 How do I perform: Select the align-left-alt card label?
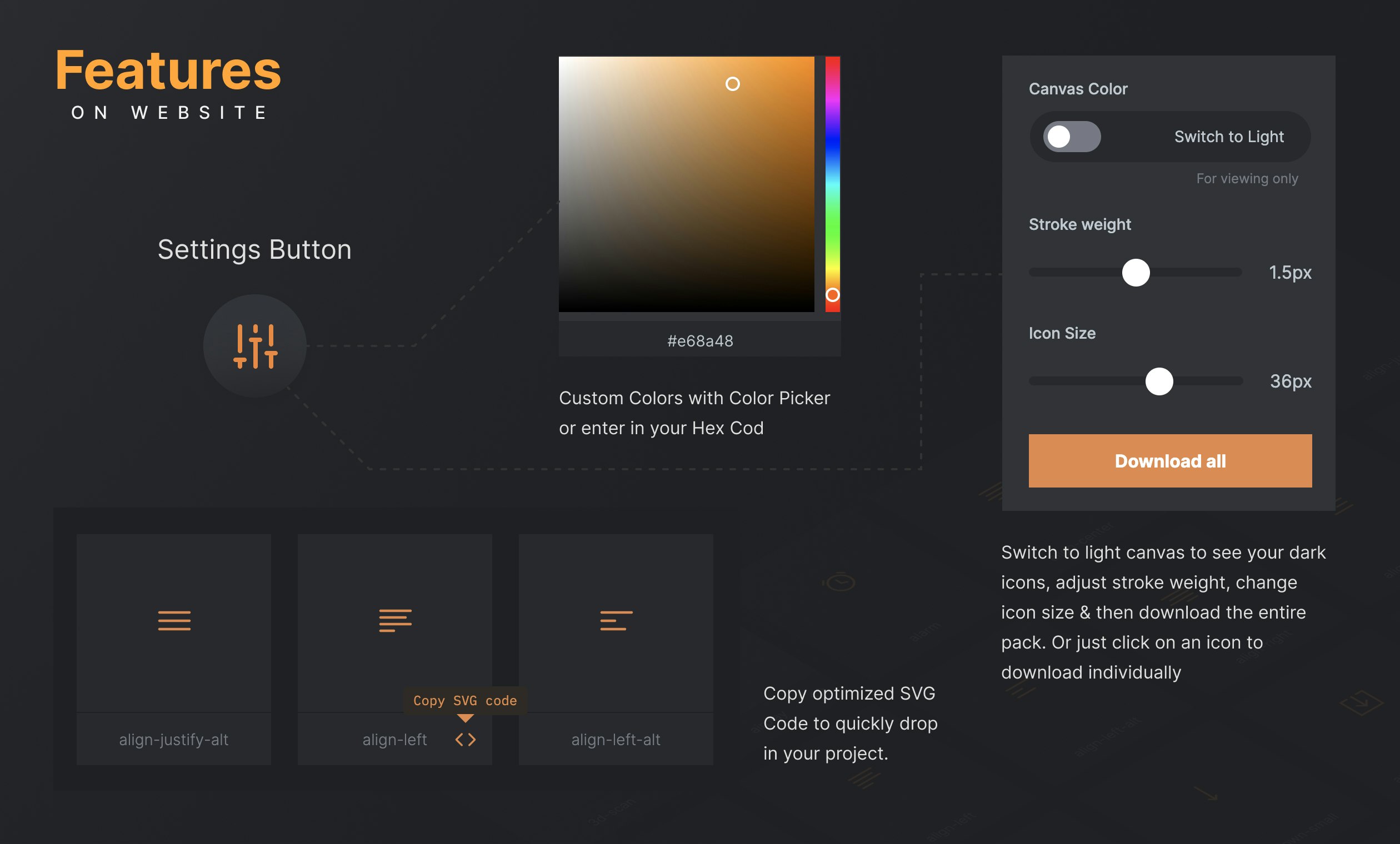[616, 739]
